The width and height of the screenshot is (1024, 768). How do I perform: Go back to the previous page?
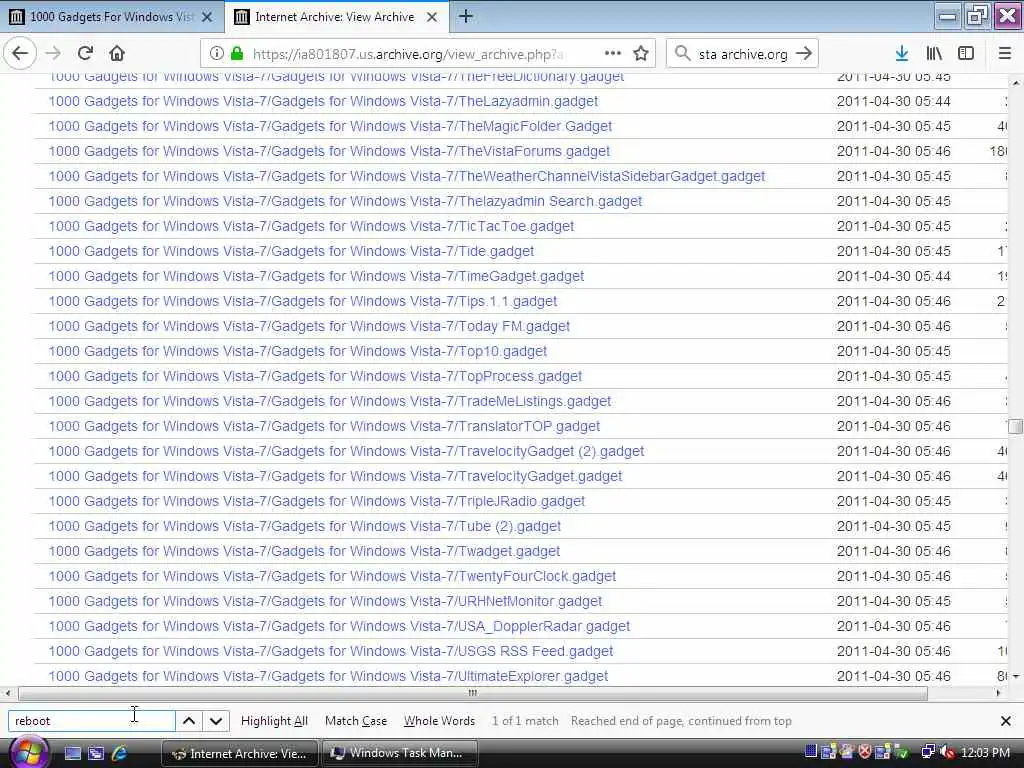(20, 54)
